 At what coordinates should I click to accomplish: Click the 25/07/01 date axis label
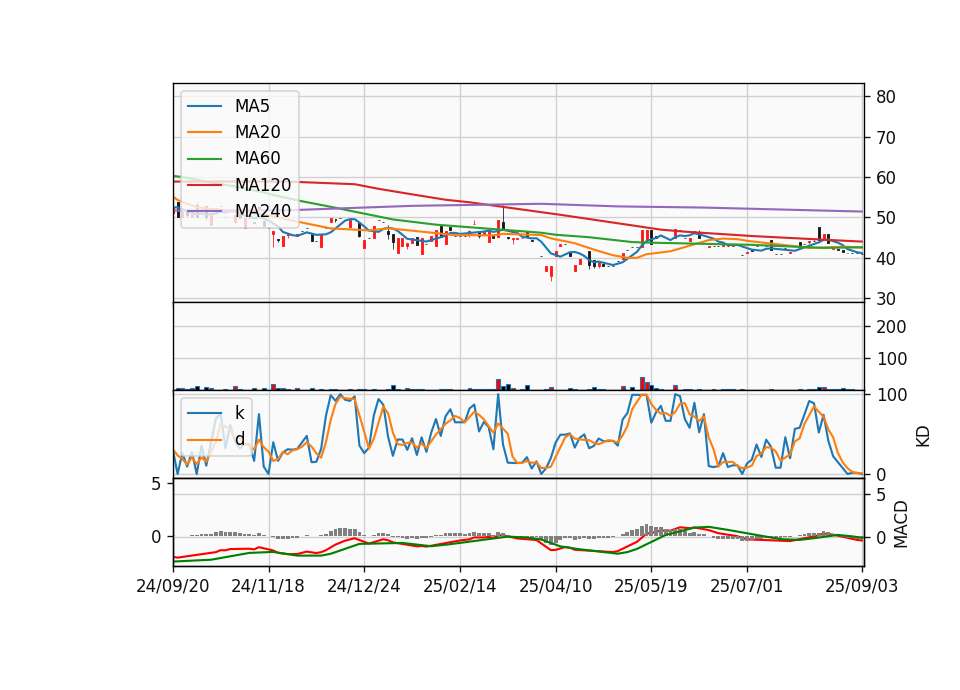(746, 586)
